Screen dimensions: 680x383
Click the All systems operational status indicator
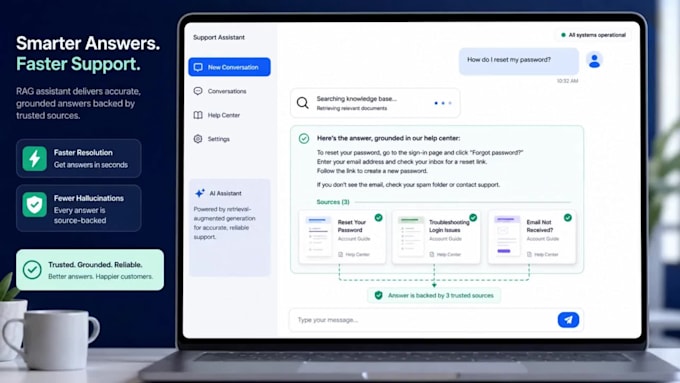click(x=593, y=35)
